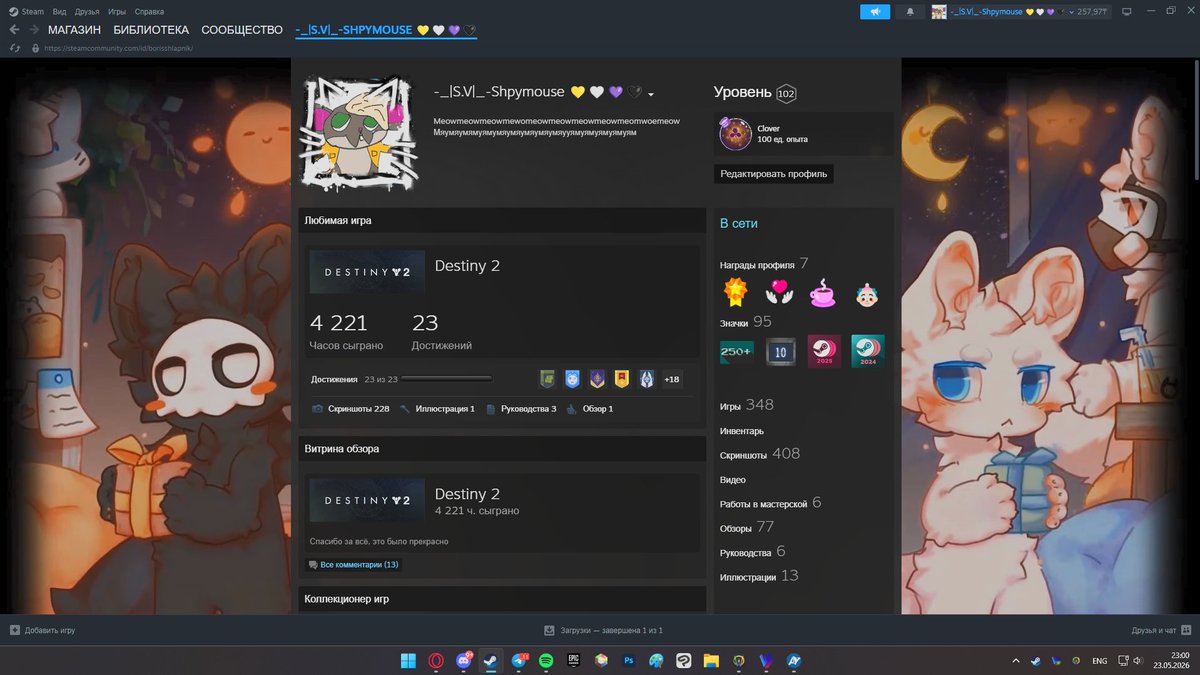This screenshot has height=675, width=1200.
Task: Open the Видео sidebar link
Action: [733, 480]
